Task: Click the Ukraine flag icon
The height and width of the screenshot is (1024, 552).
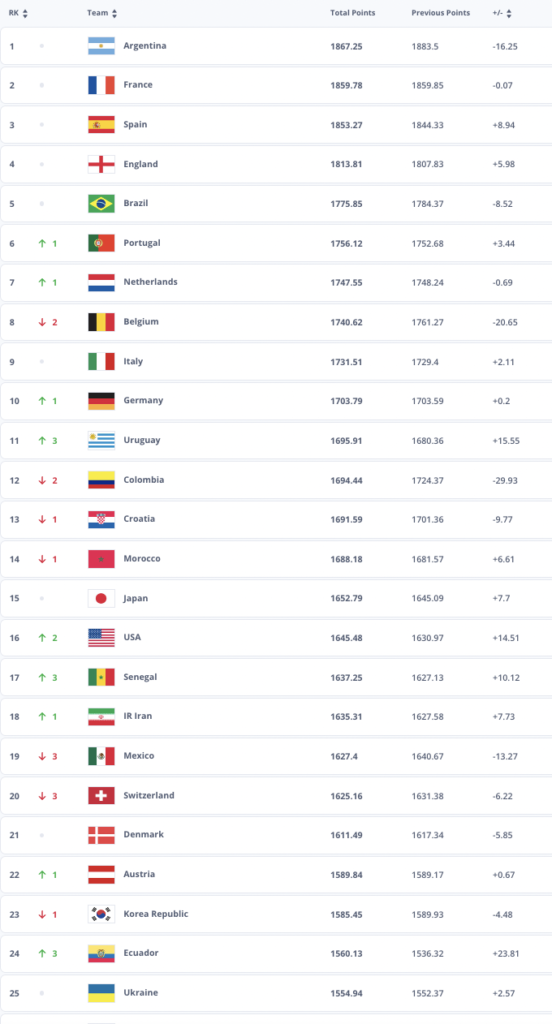Action: [x=101, y=993]
